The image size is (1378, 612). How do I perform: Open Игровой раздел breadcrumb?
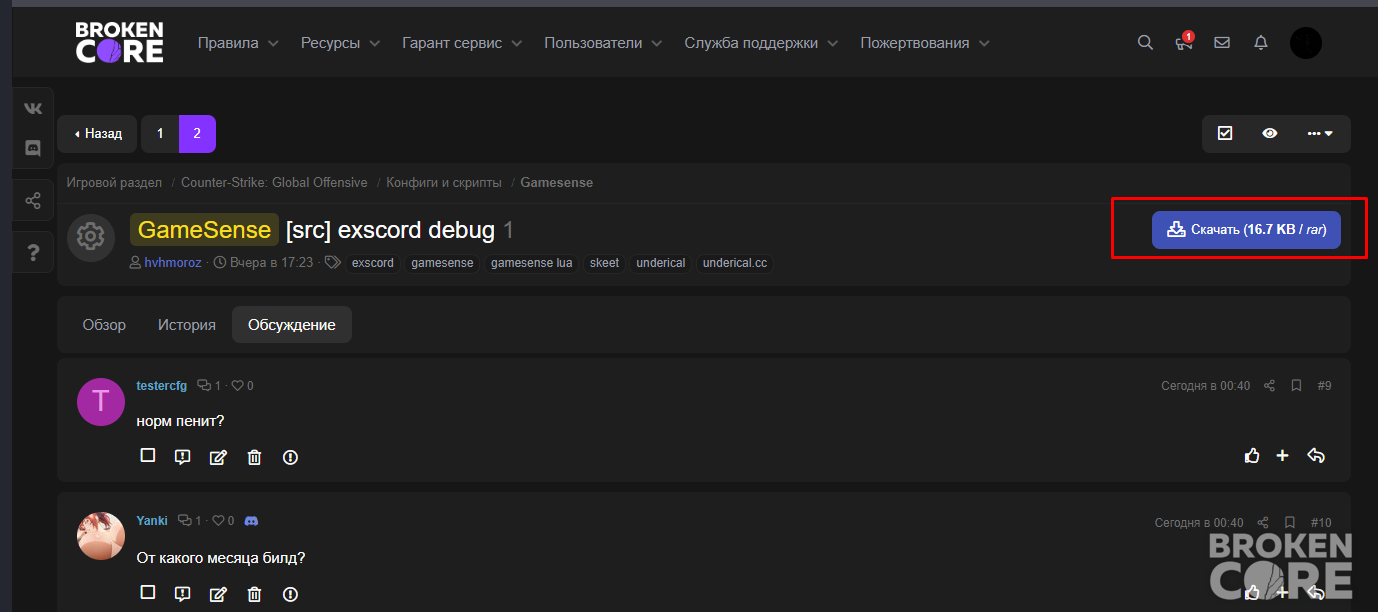click(x=114, y=183)
